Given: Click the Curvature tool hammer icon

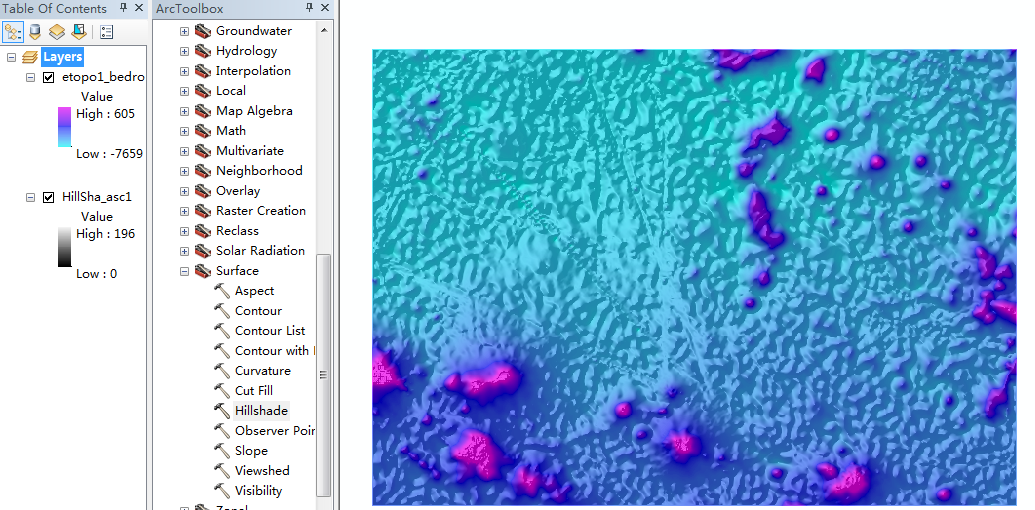Looking at the screenshot, I should click(222, 371).
